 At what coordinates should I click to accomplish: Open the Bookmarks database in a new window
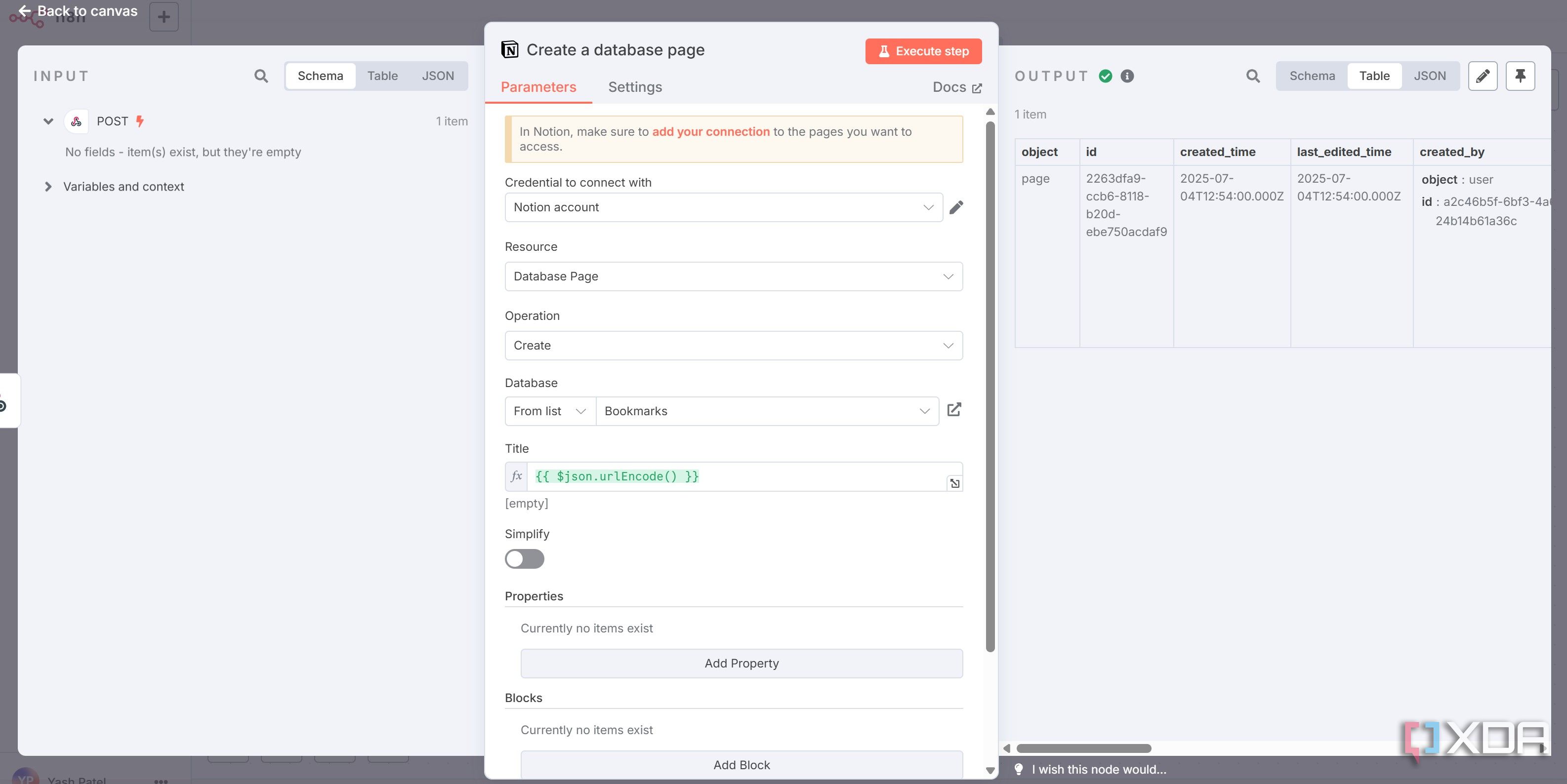click(954, 410)
